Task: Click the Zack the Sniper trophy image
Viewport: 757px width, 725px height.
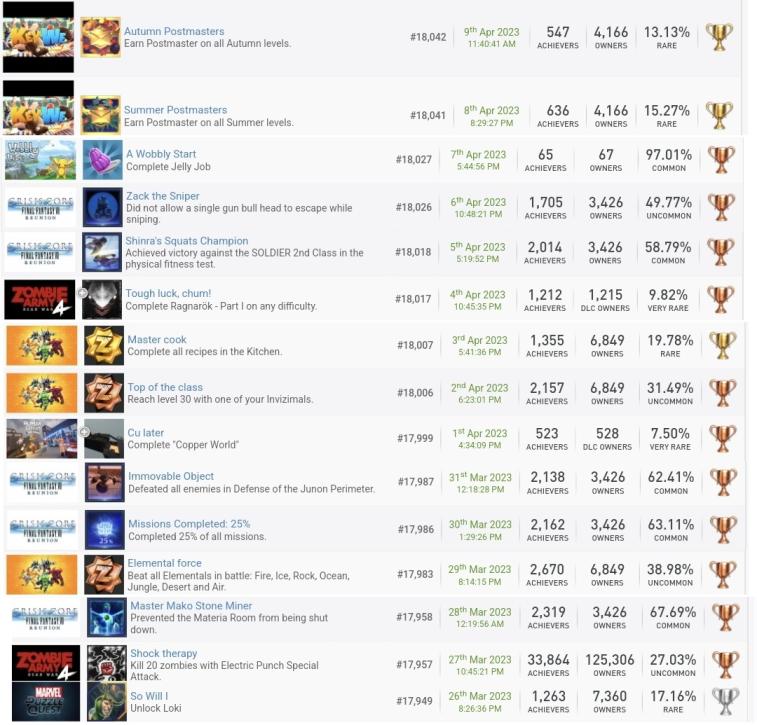Action: pyautogui.click(x=102, y=207)
